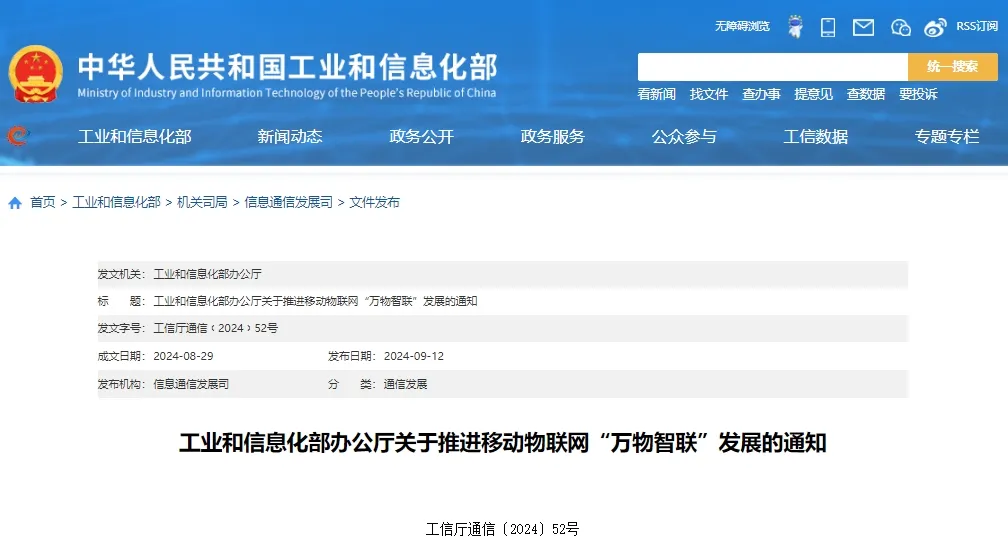Click the robot assistant mascot icon

click(x=795, y=26)
